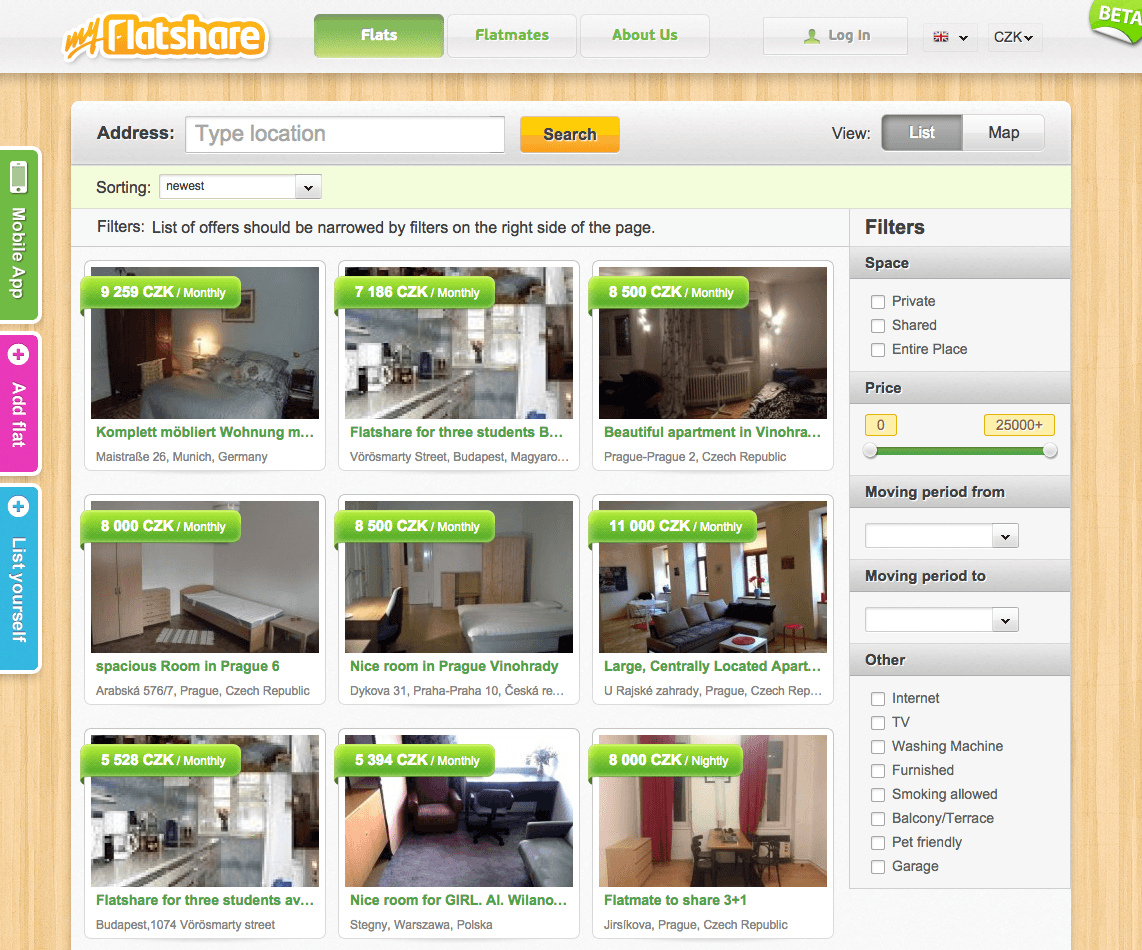Click the UK flag language icon
Viewport: 1142px width, 950px height.
point(941,36)
